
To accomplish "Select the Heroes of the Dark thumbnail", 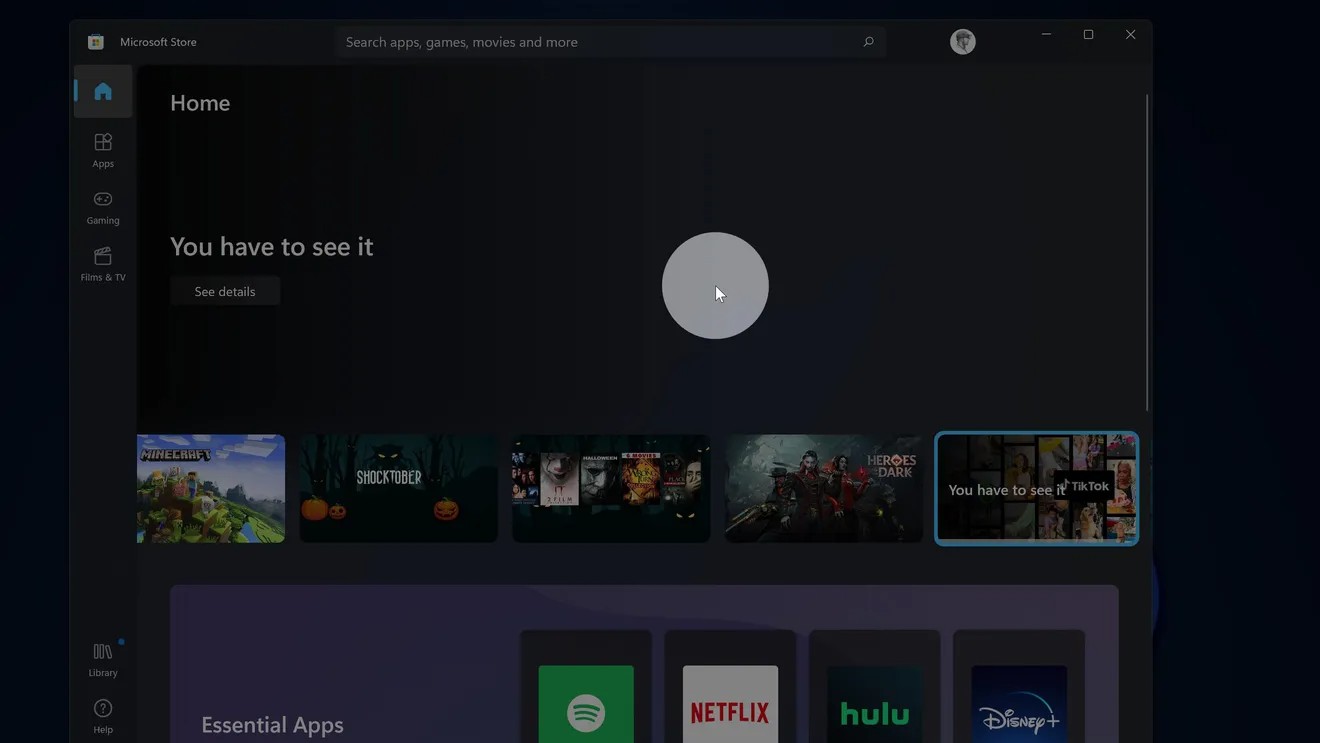I will [x=824, y=489].
